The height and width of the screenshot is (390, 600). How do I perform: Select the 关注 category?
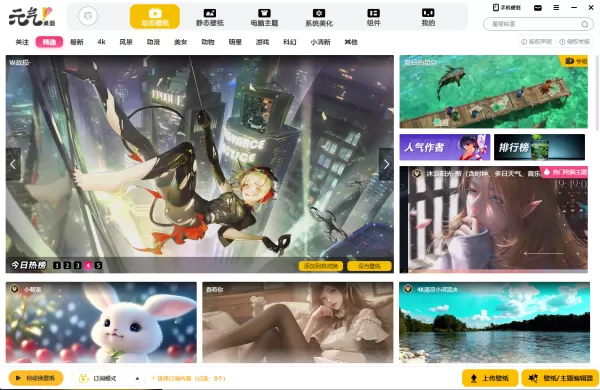[x=22, y=42]
